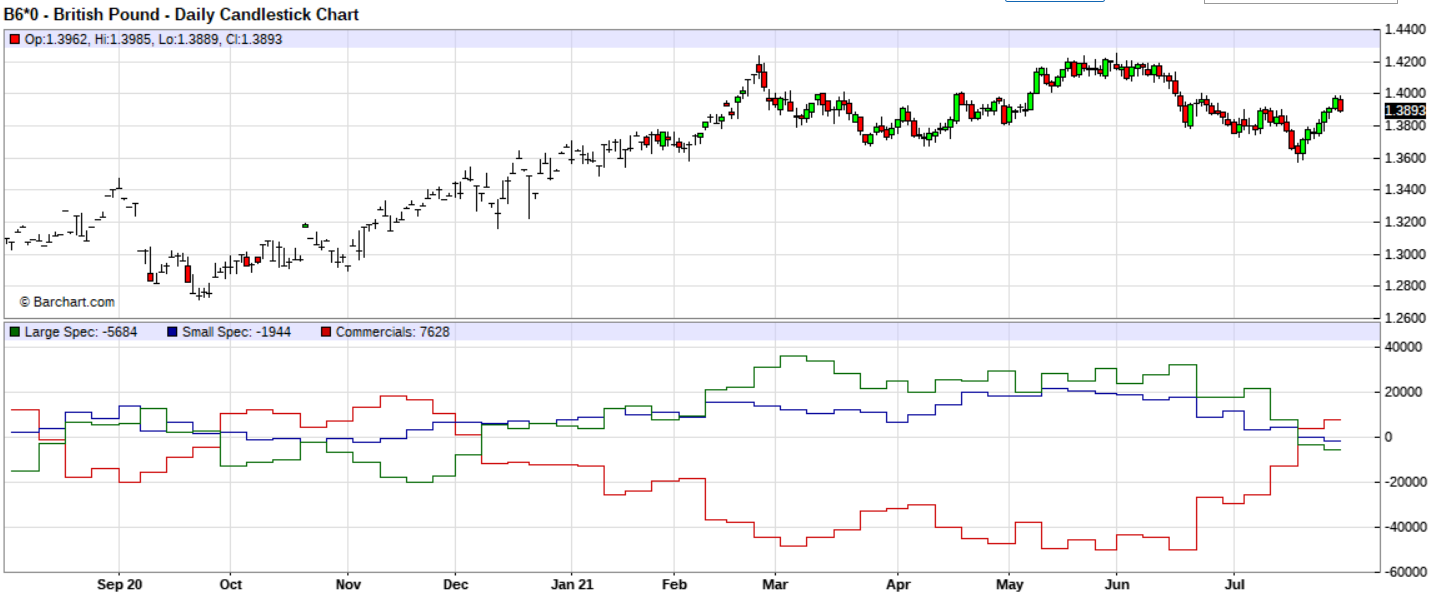Click the 1.4200 price axis label
Viewport: 1434px width, 607px height.
(x=1405, y=62)
